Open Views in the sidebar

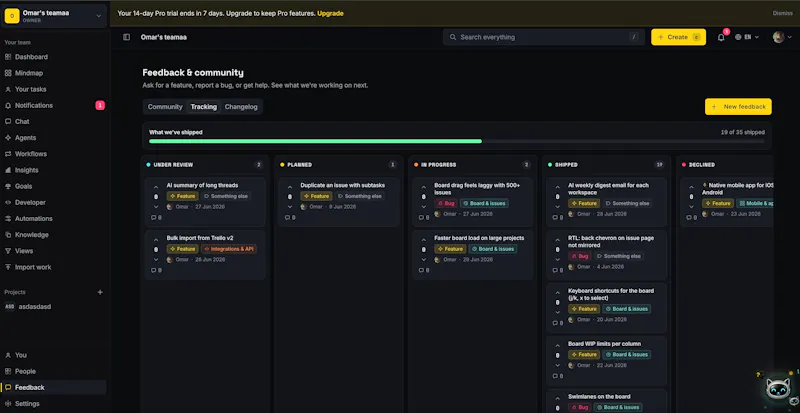click(54, 251)
